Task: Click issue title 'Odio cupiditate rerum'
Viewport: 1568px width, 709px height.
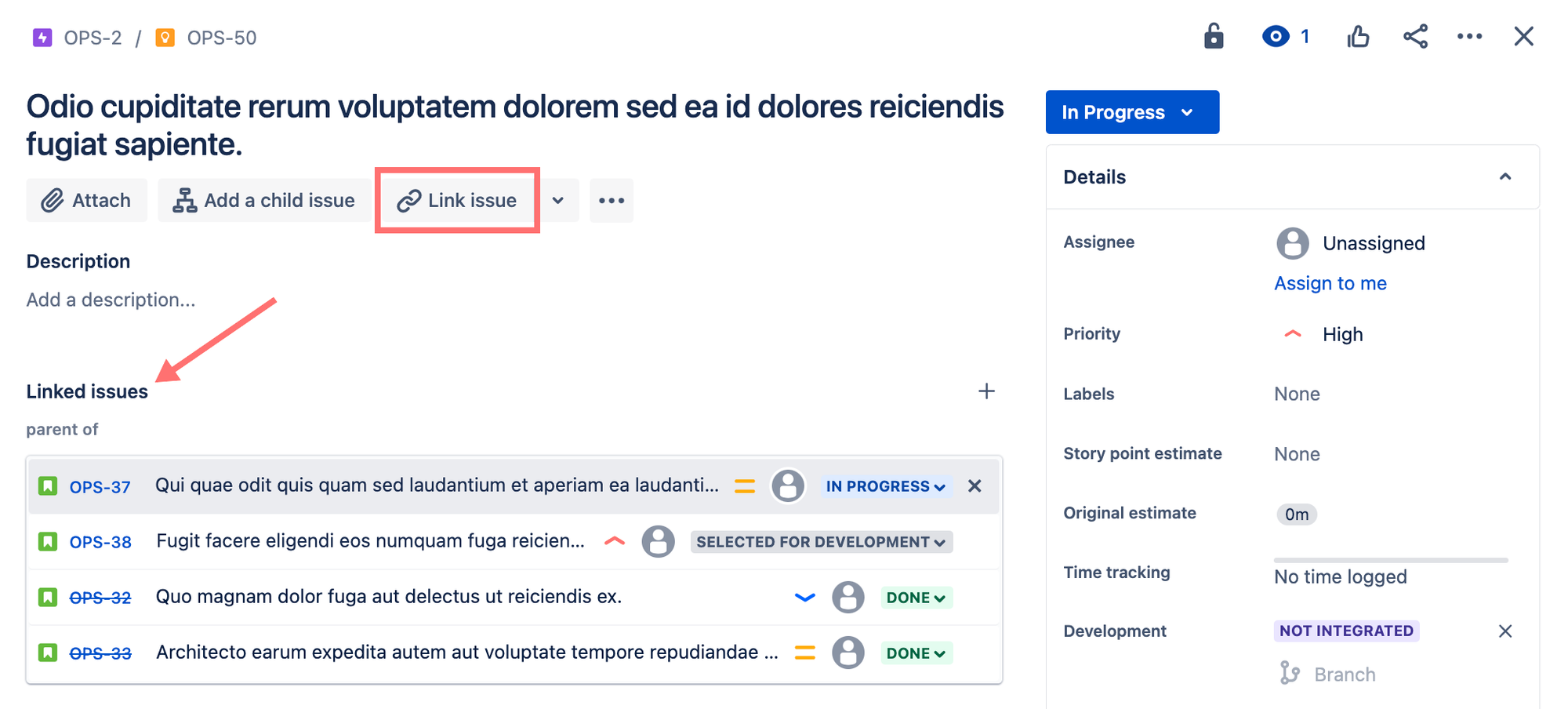Action: tap(515, 125)
